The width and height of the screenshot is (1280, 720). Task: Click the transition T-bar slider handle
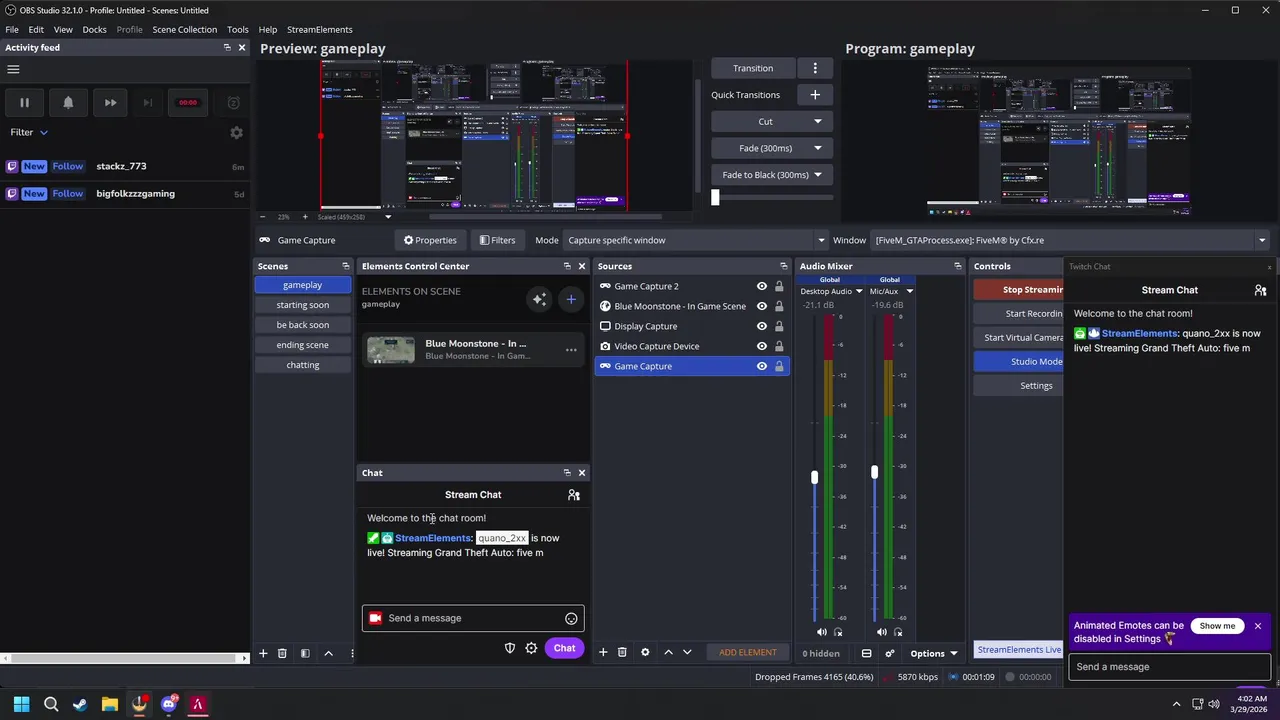tap(715, 197)
